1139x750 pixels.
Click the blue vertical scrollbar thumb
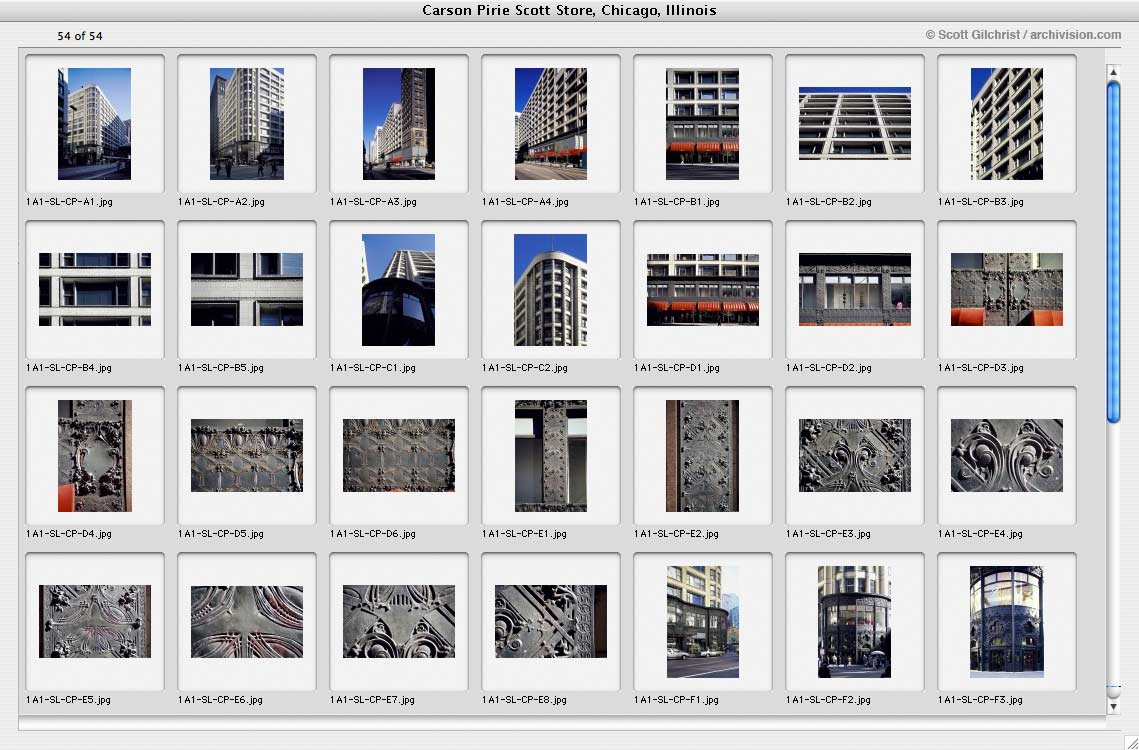pos(1113,251)
